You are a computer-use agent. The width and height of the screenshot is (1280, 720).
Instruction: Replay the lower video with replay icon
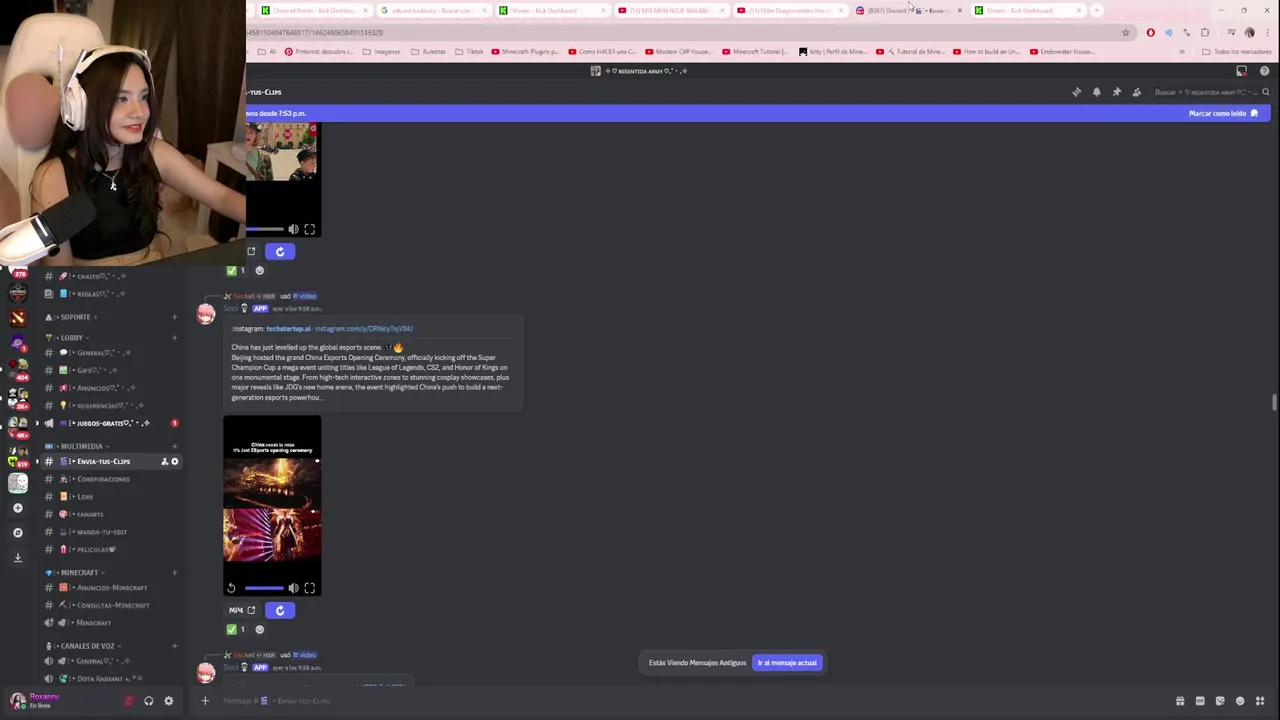click(x=231, y=588)
